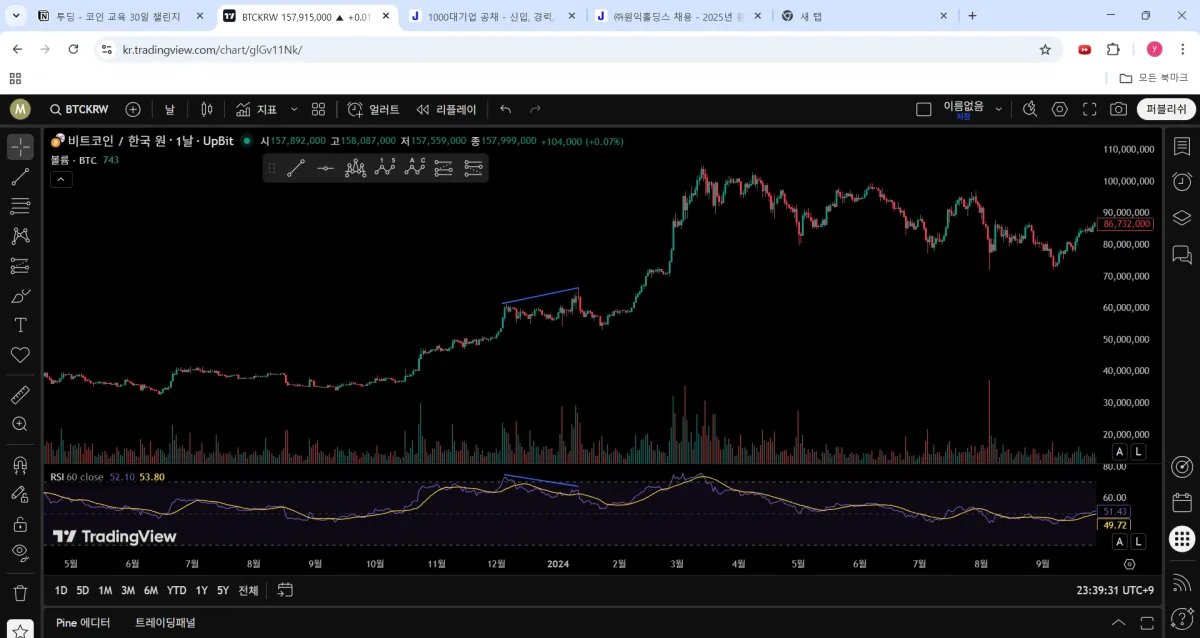Open the object tree layers icon
Image resolution: width=1200 pixels, height=638 pixels.
tap(1182, 218)
